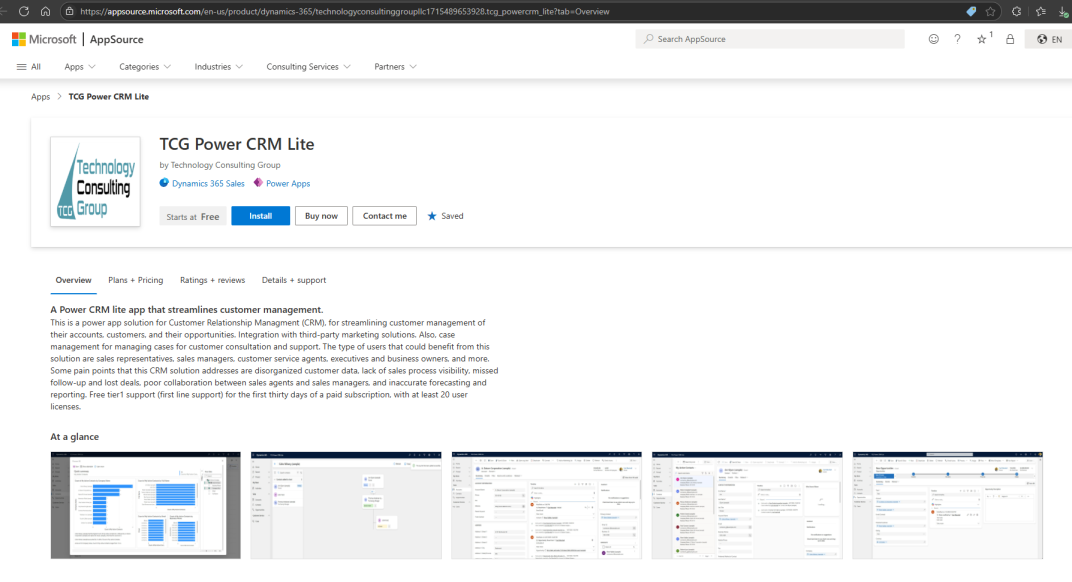Open feedback smiley icon
This screenshot has height=582, width=1072.
tap(933, 39)
